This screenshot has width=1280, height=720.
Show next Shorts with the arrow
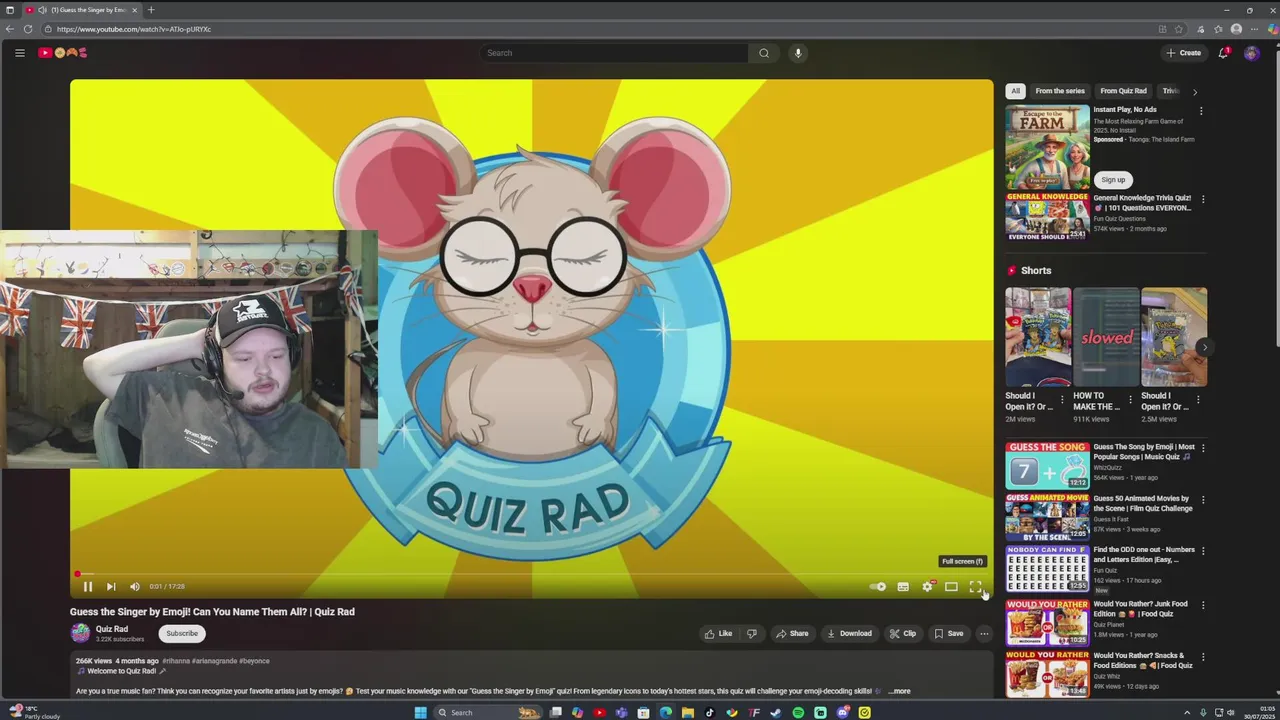1204,347
